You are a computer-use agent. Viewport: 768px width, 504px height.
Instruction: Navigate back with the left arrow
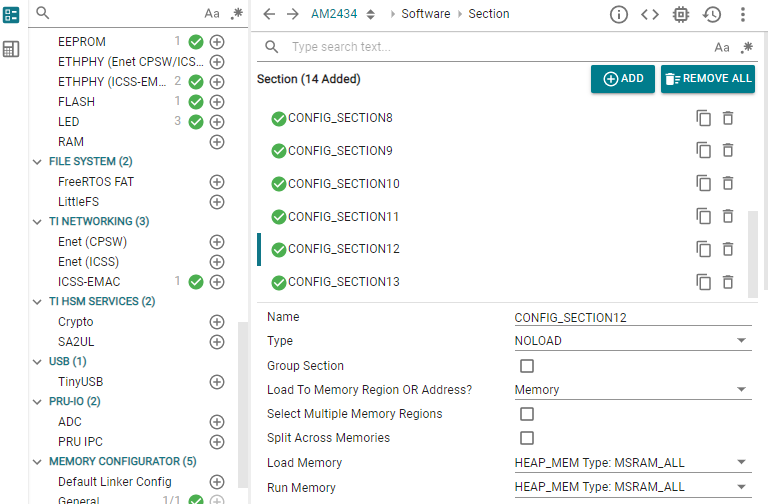tap(269, 14)
